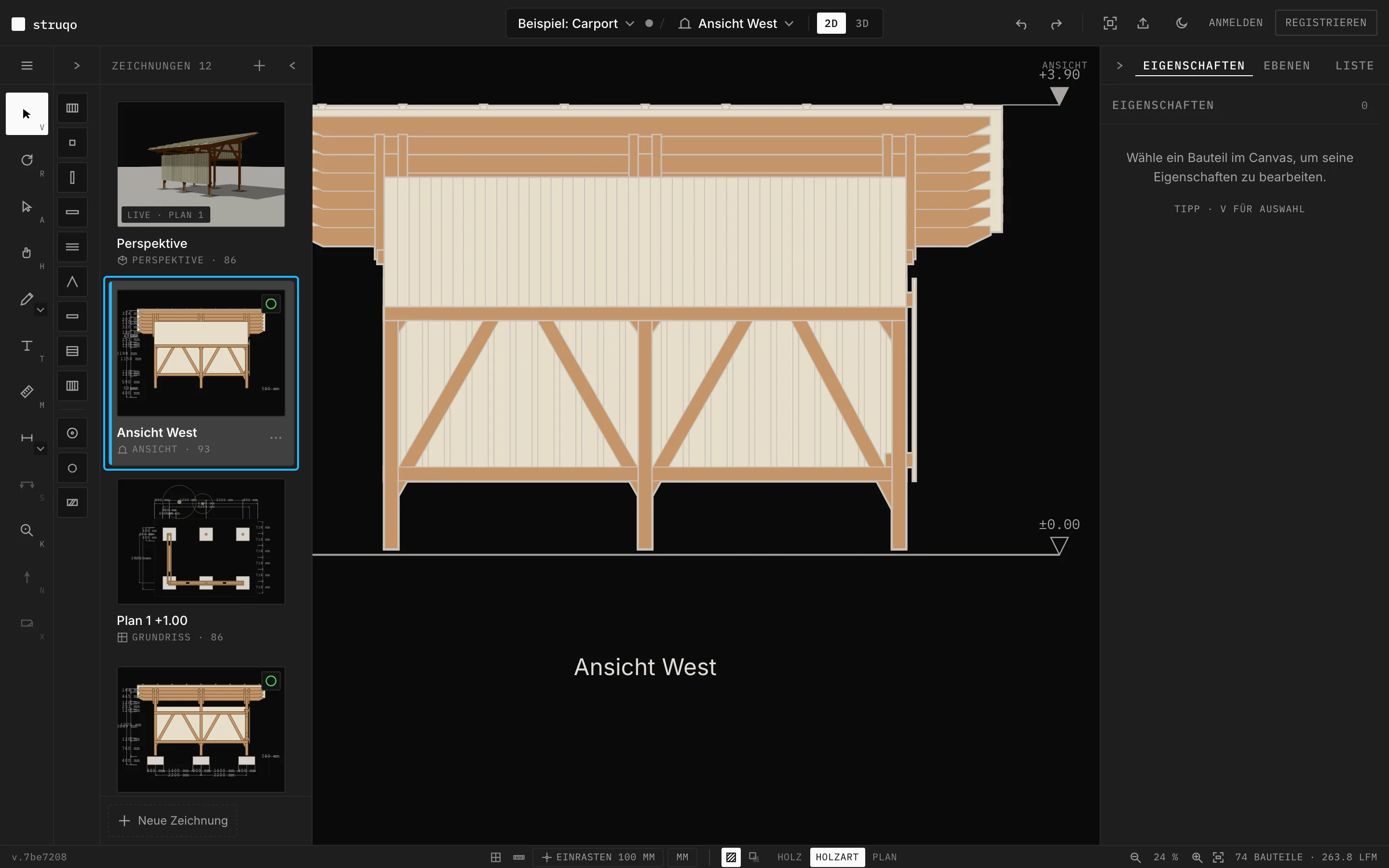Toggle the hatch fill display icon
1389x868 pixels.
[731, 857]
